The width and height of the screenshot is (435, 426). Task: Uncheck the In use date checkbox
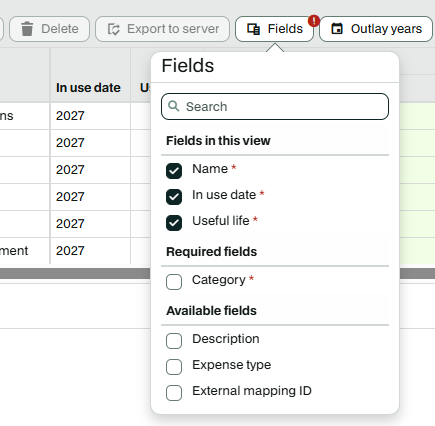point(174,197)
